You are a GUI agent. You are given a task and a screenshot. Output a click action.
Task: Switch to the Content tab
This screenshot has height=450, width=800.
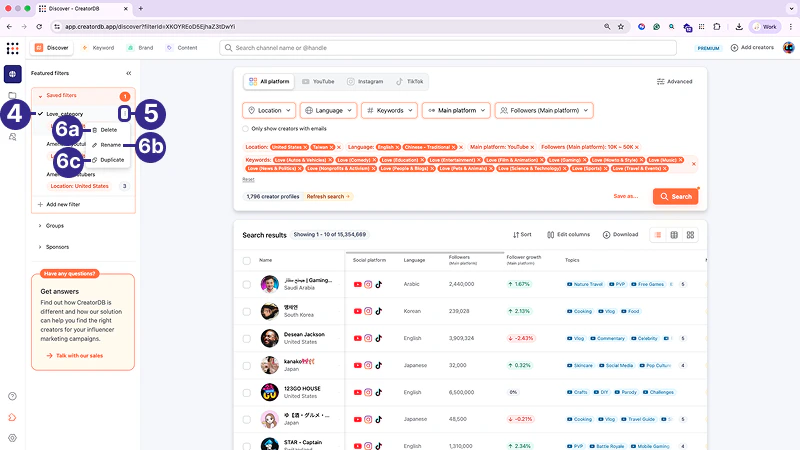[x=182, y=48]
